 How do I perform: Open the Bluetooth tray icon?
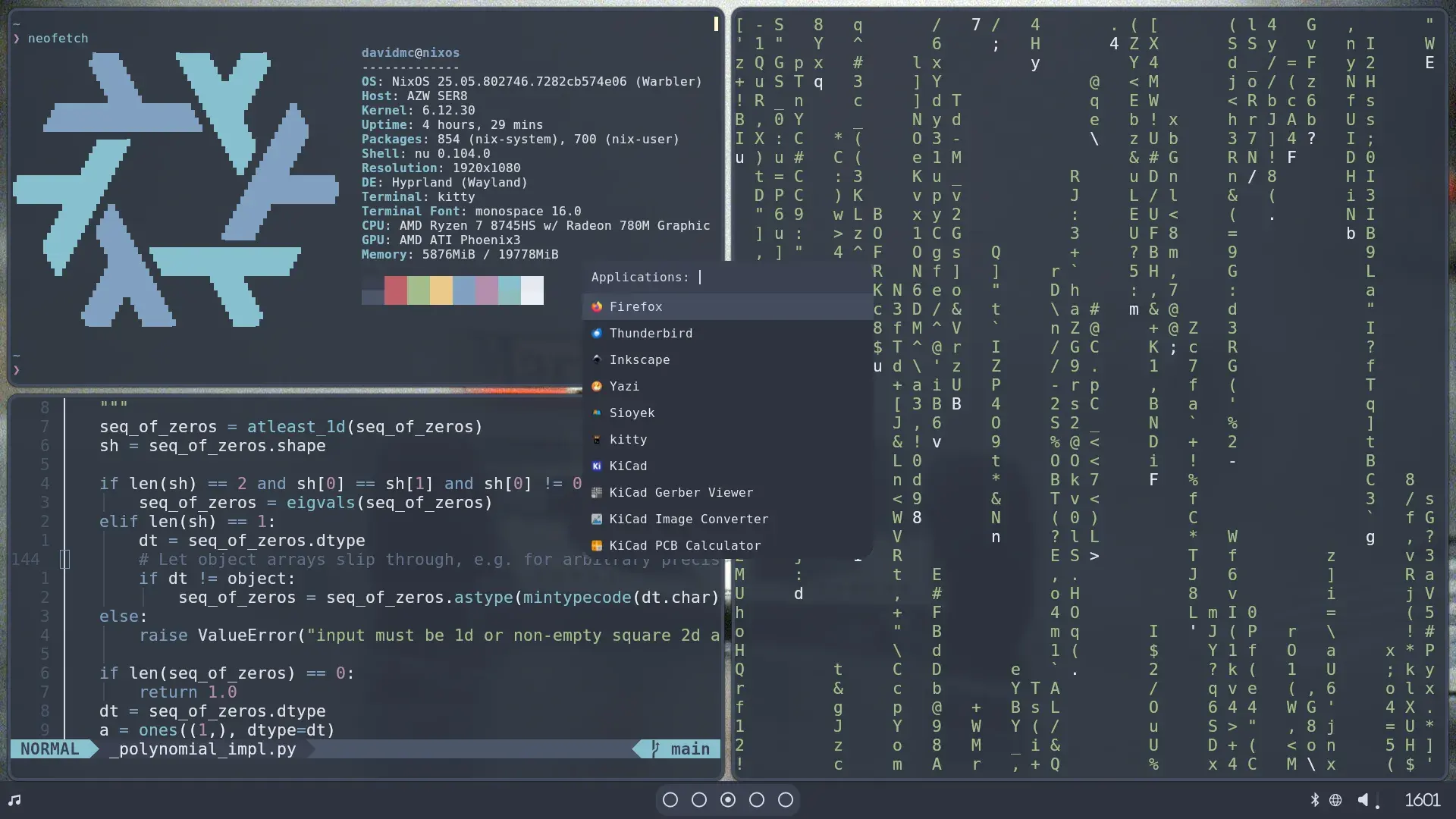[x=1315, y=799]
